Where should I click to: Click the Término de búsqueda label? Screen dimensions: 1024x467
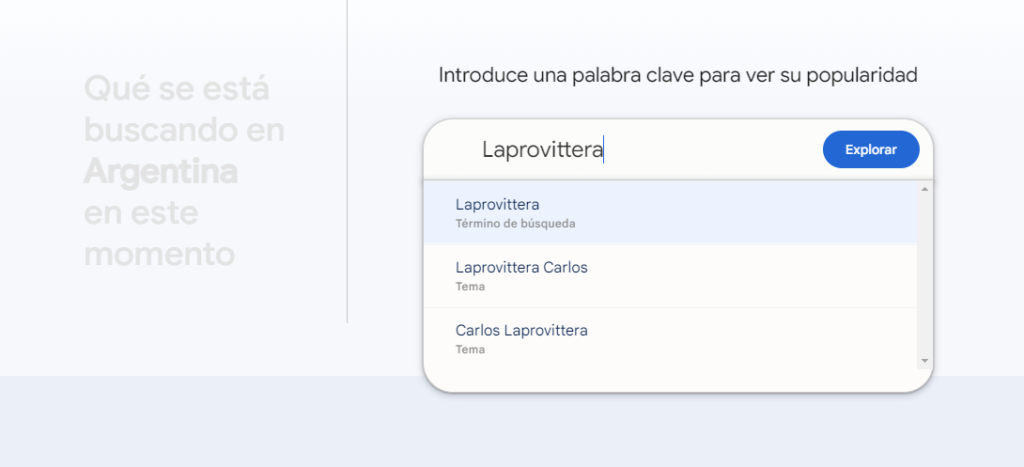[x=515, y=224]
